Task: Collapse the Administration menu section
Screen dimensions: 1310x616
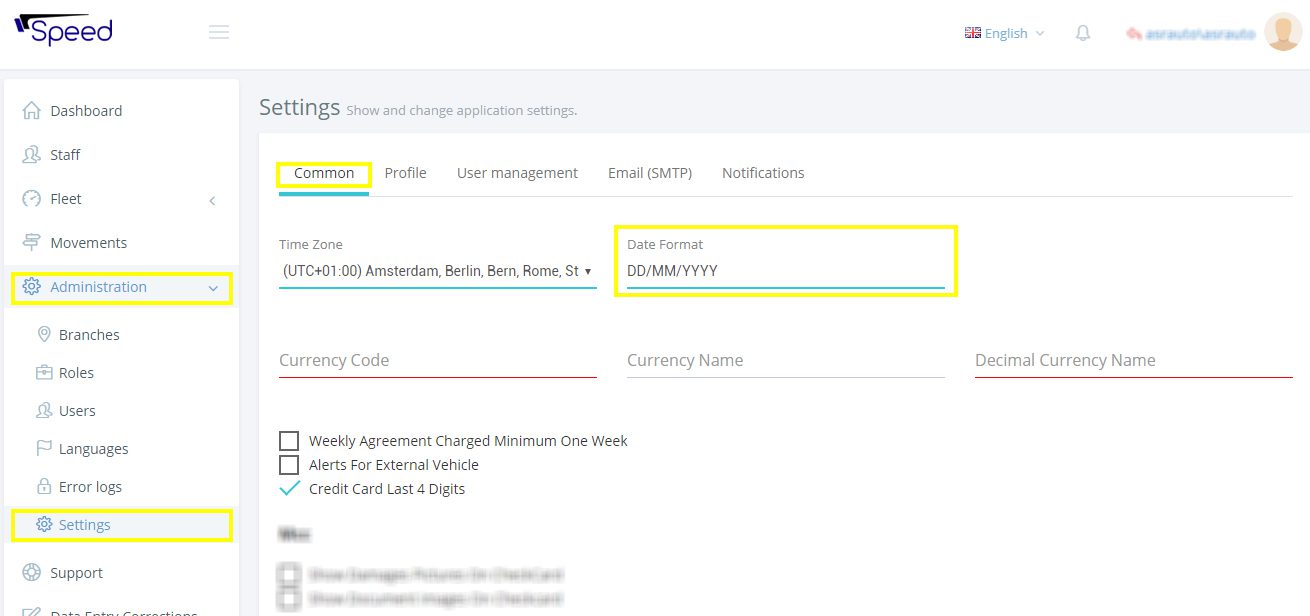Action: 212,288
